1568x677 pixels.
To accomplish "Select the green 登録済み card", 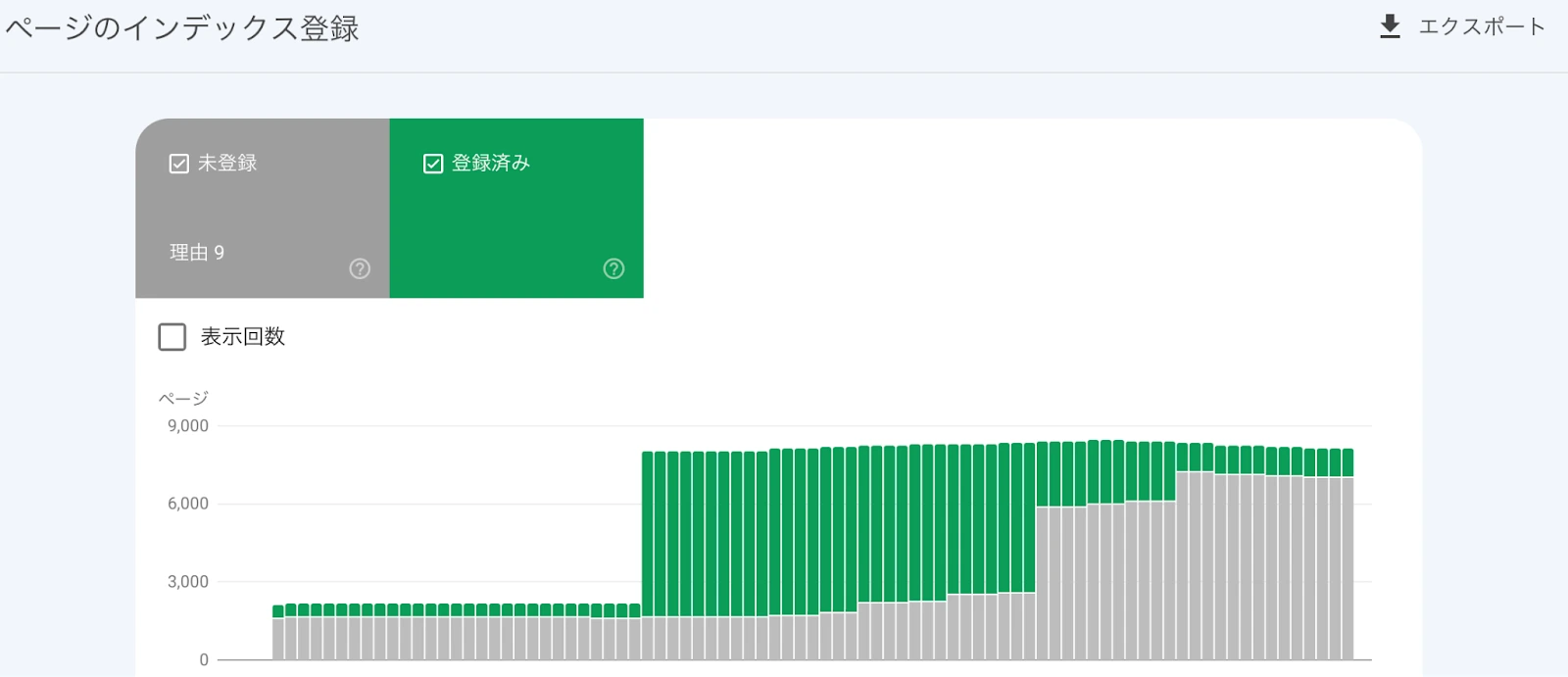I will click(x=516, y=209).
